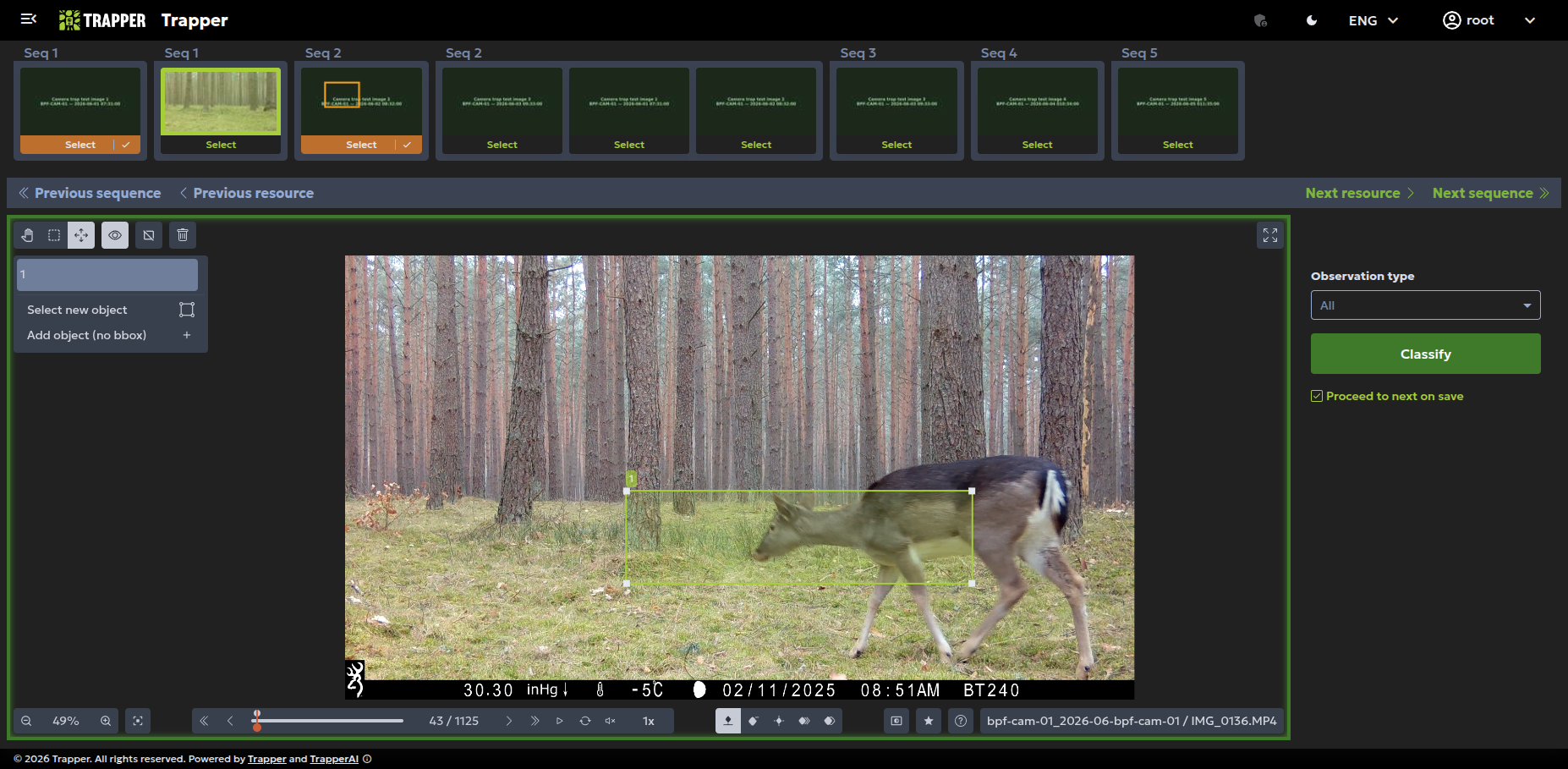Image resolution: width=1568 pixels, height=769 pixels.
Task: Jump forward with the double right arrows
Action: coord(535,721)
